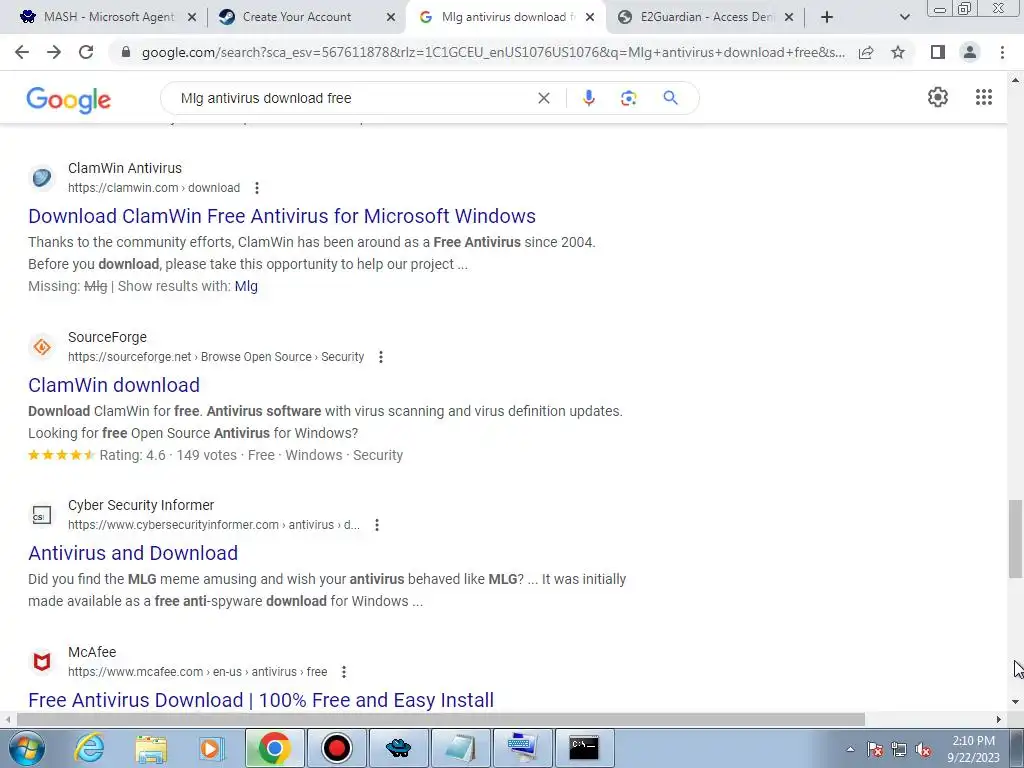
Task: Open more options for Cyber Security Informer result
Action: click(x=377, y=525)
